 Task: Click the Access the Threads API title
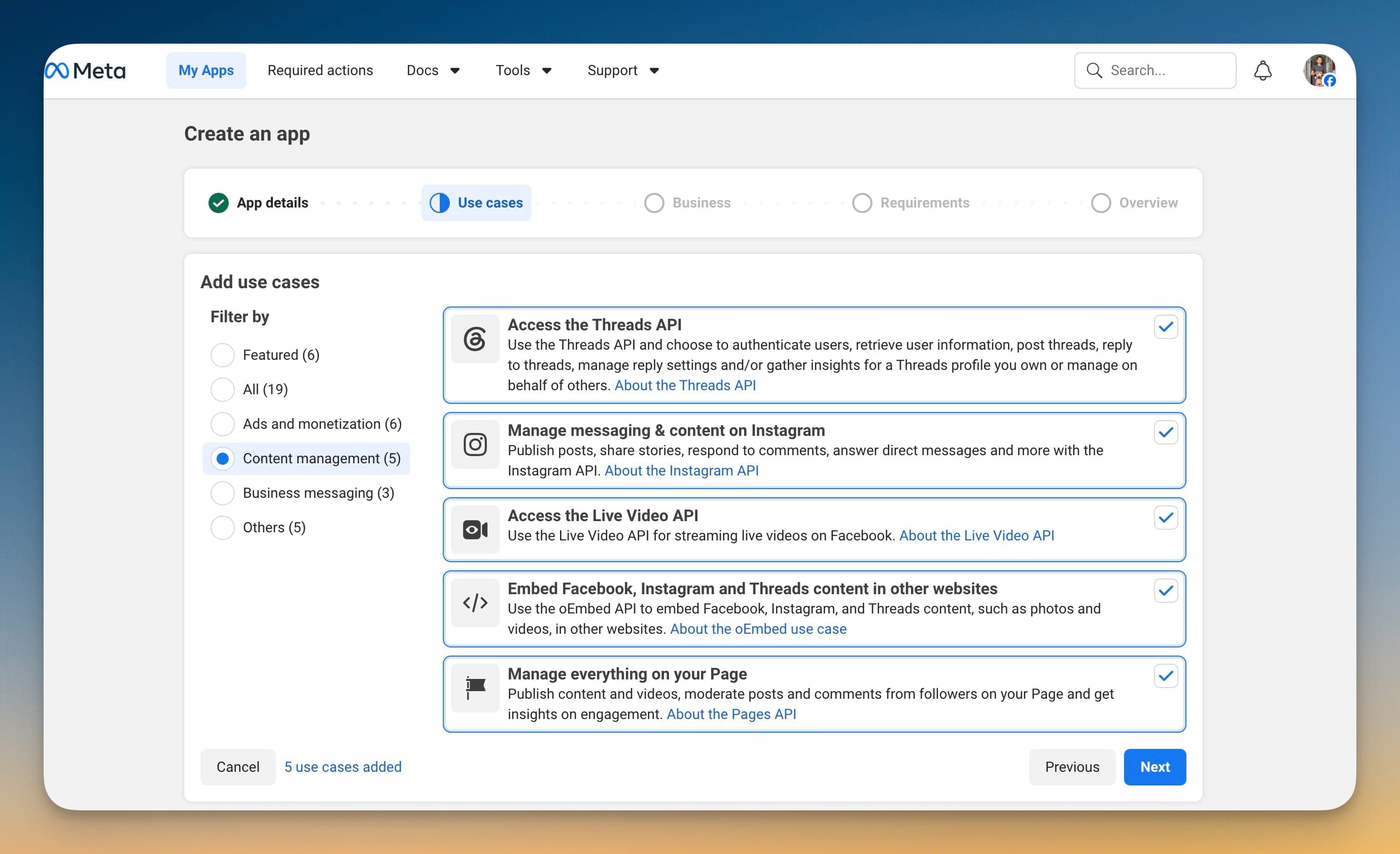click(x=594, y=324)
